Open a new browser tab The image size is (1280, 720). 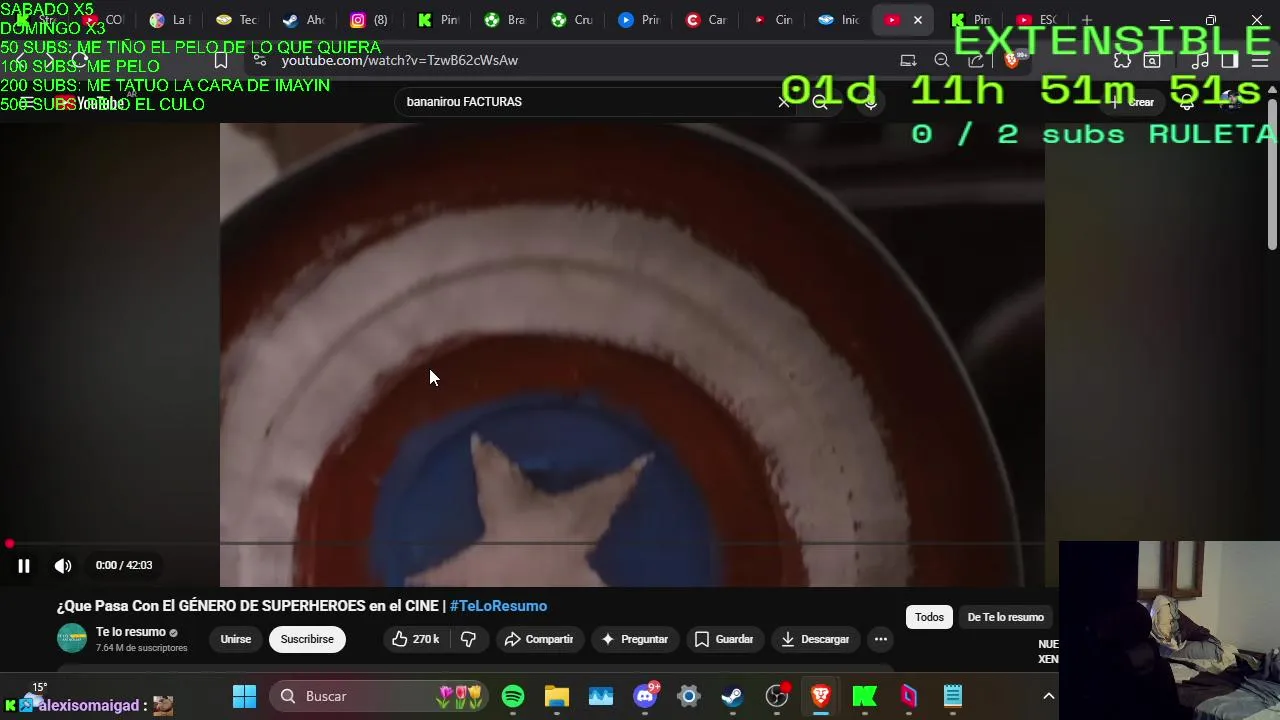[x=1087, y=20]
